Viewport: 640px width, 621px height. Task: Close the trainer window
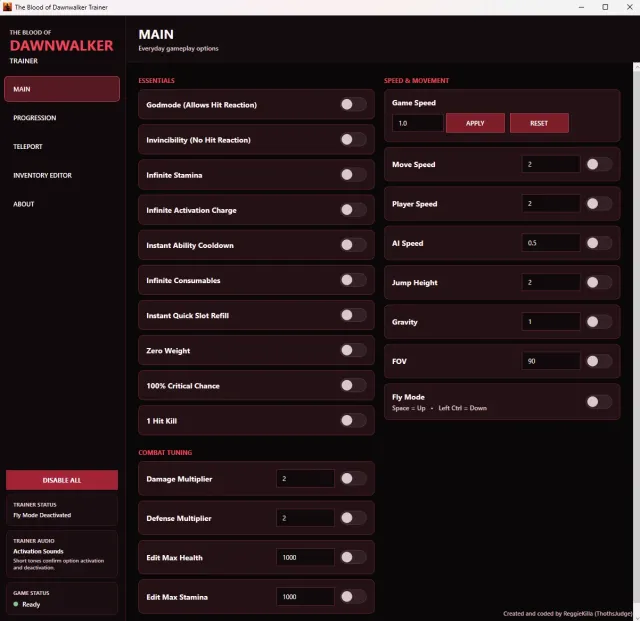click(x=629, y=7)
